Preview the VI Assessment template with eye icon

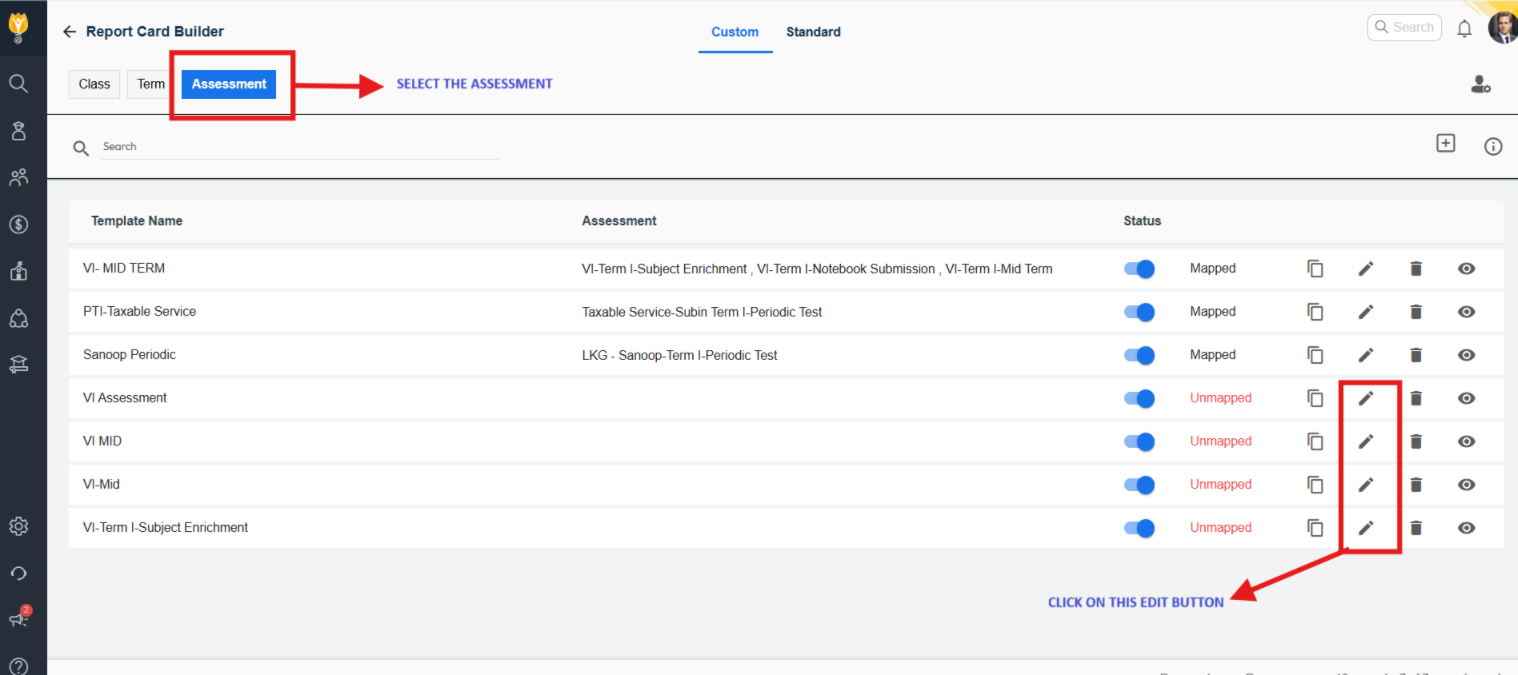click(1466, 398)
